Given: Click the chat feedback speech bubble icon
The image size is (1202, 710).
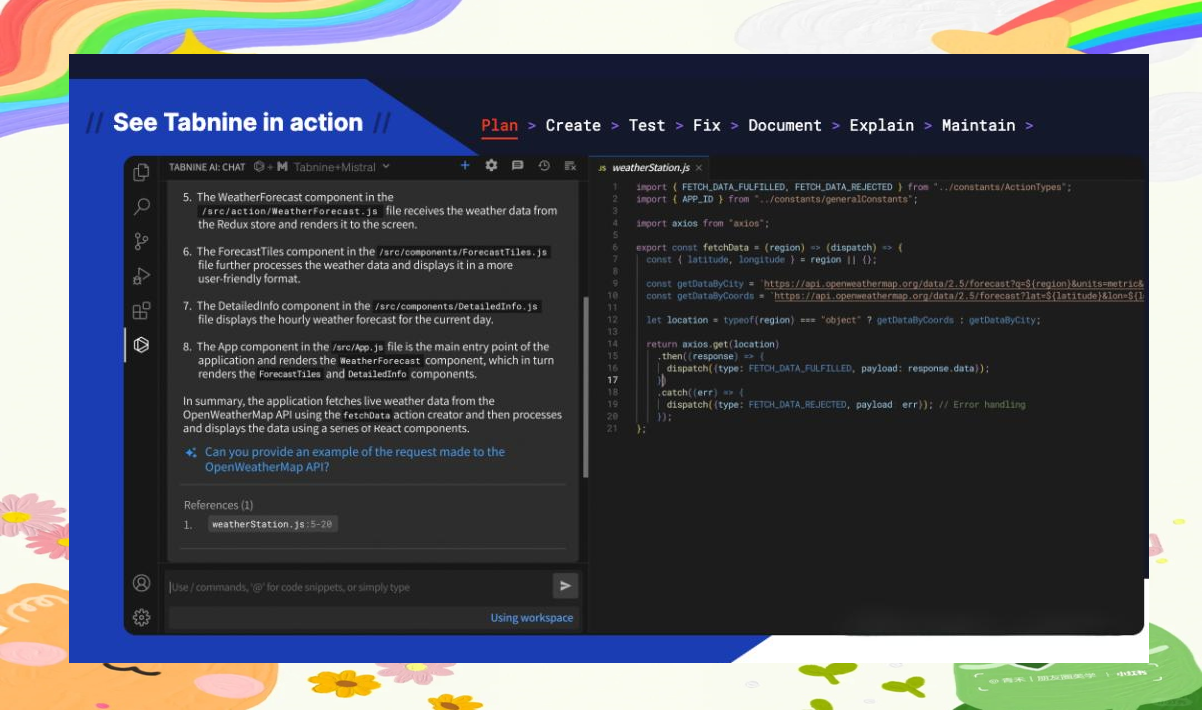Looking at the screenshot, I should (x=517, y=166).
